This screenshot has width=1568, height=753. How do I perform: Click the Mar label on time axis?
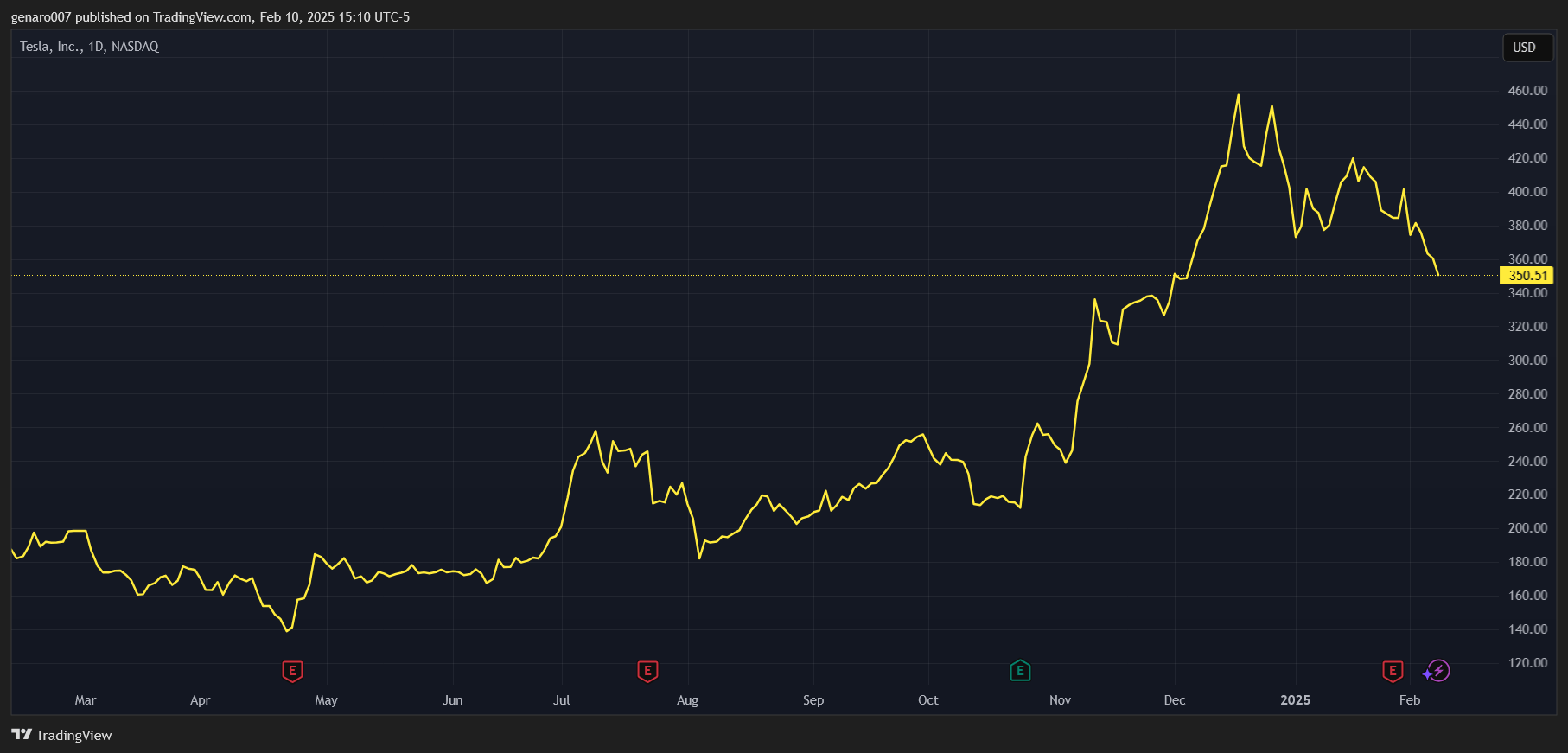[86, 700]
